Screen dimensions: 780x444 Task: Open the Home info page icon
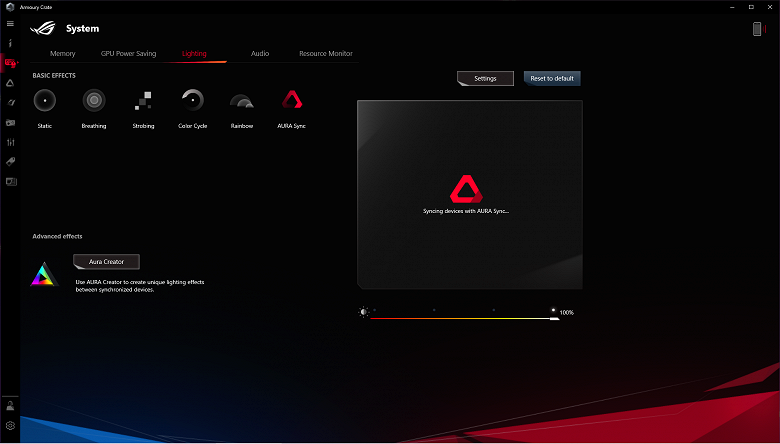(x=10, y=43)
